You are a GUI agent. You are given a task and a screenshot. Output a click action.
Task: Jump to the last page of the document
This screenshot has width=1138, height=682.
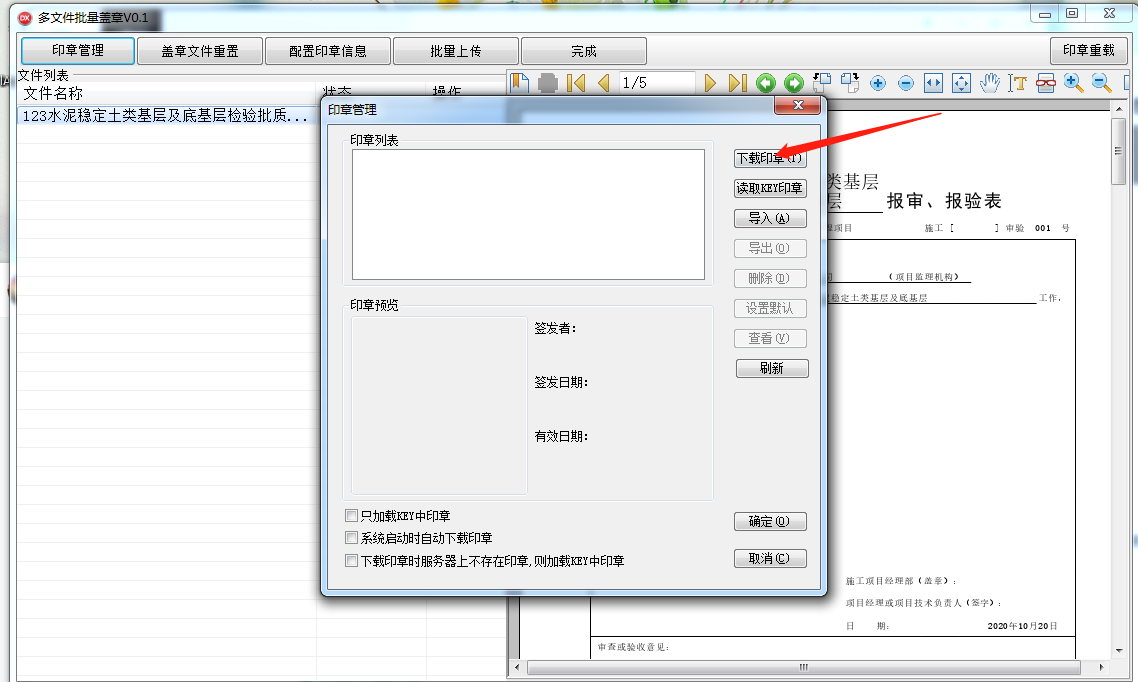click(737, 83)
